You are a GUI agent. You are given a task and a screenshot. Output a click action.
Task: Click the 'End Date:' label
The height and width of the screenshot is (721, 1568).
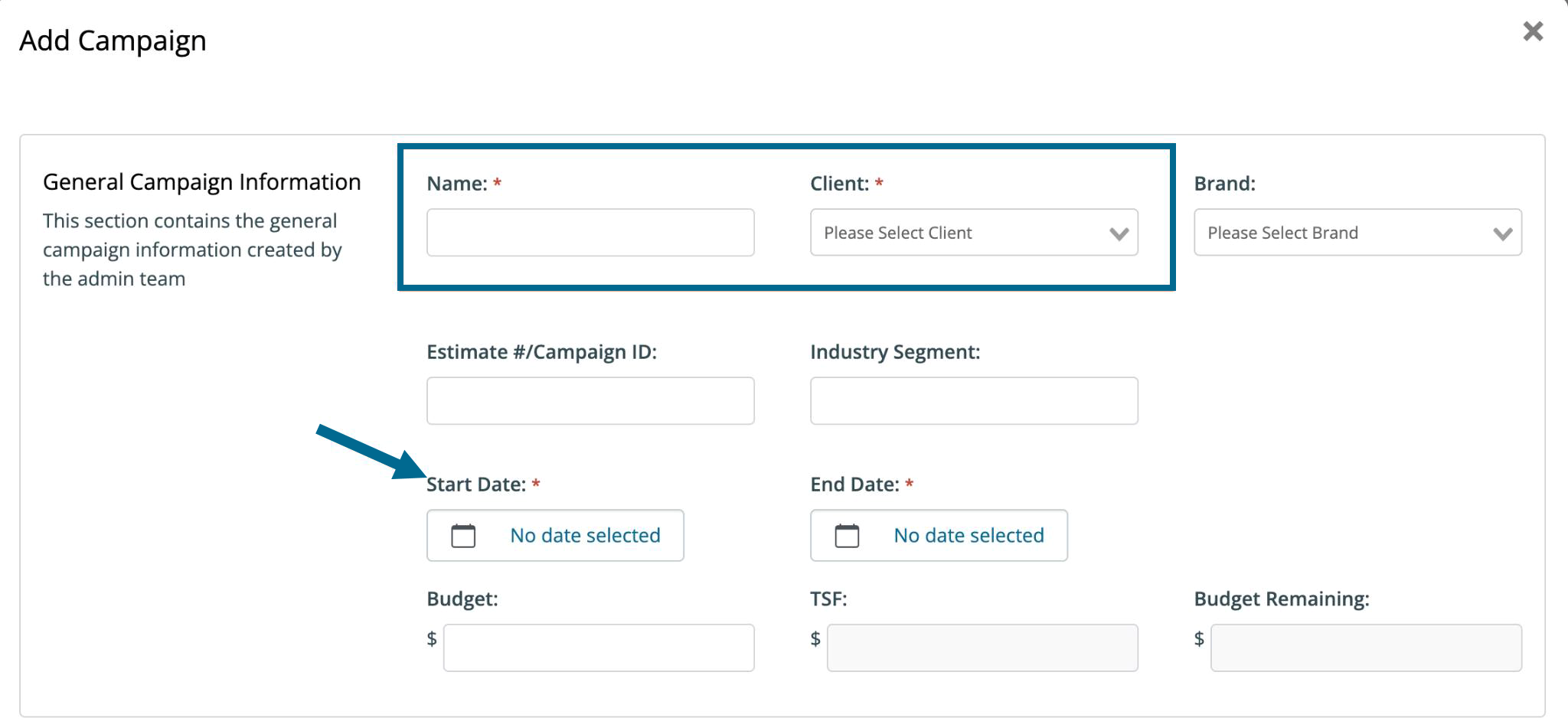click(x=855, y=484)
